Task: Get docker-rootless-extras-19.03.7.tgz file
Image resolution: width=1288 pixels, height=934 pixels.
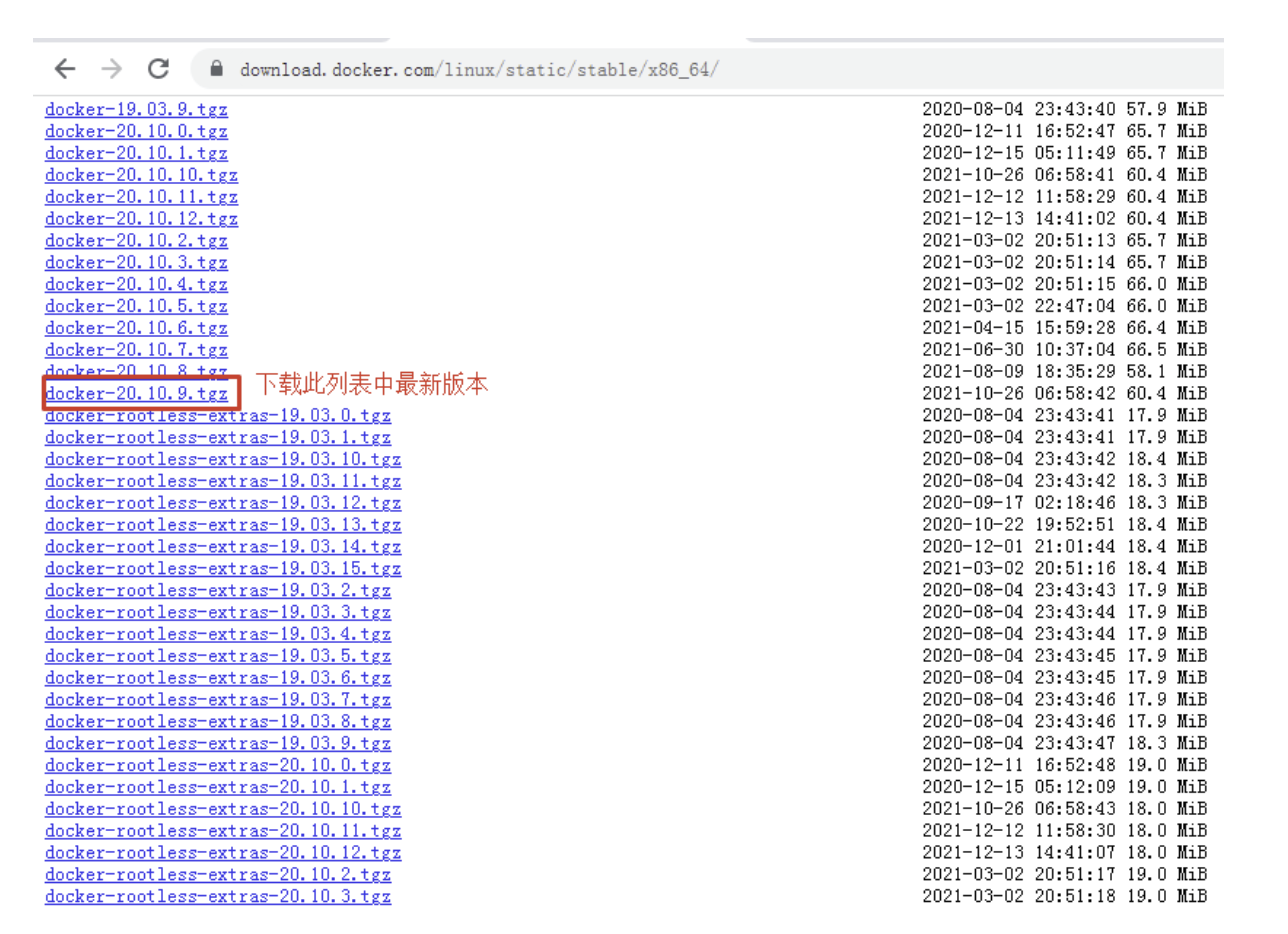Action: point(218,700)
